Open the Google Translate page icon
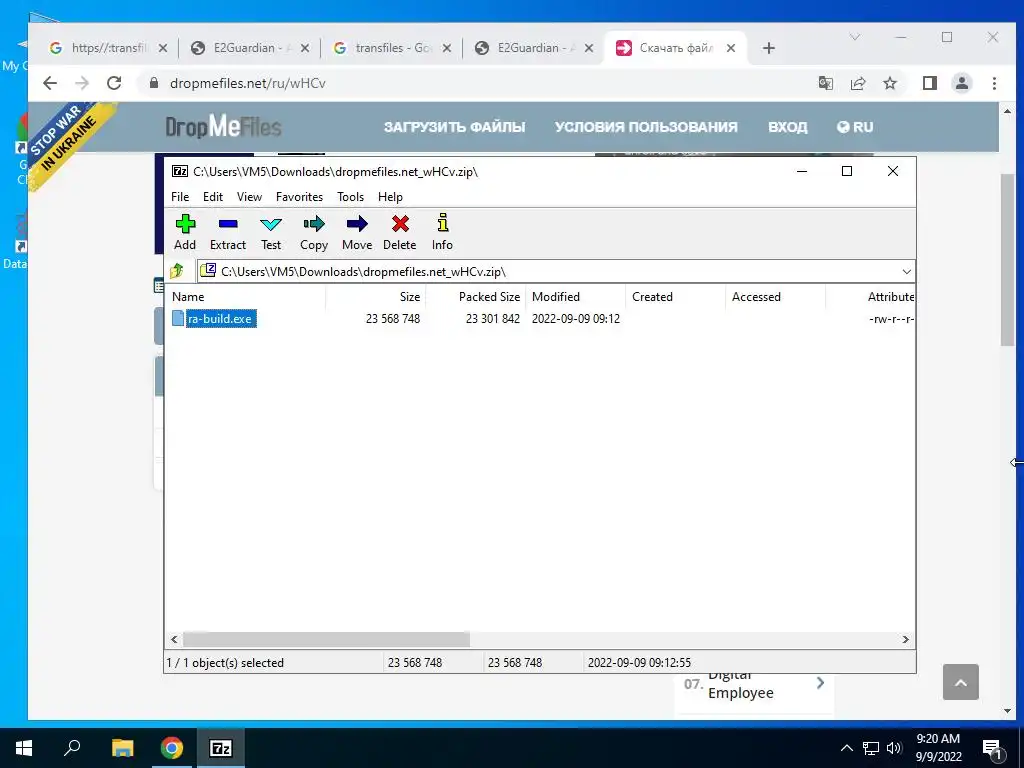 pyautogui.click(x=825, y=83)
